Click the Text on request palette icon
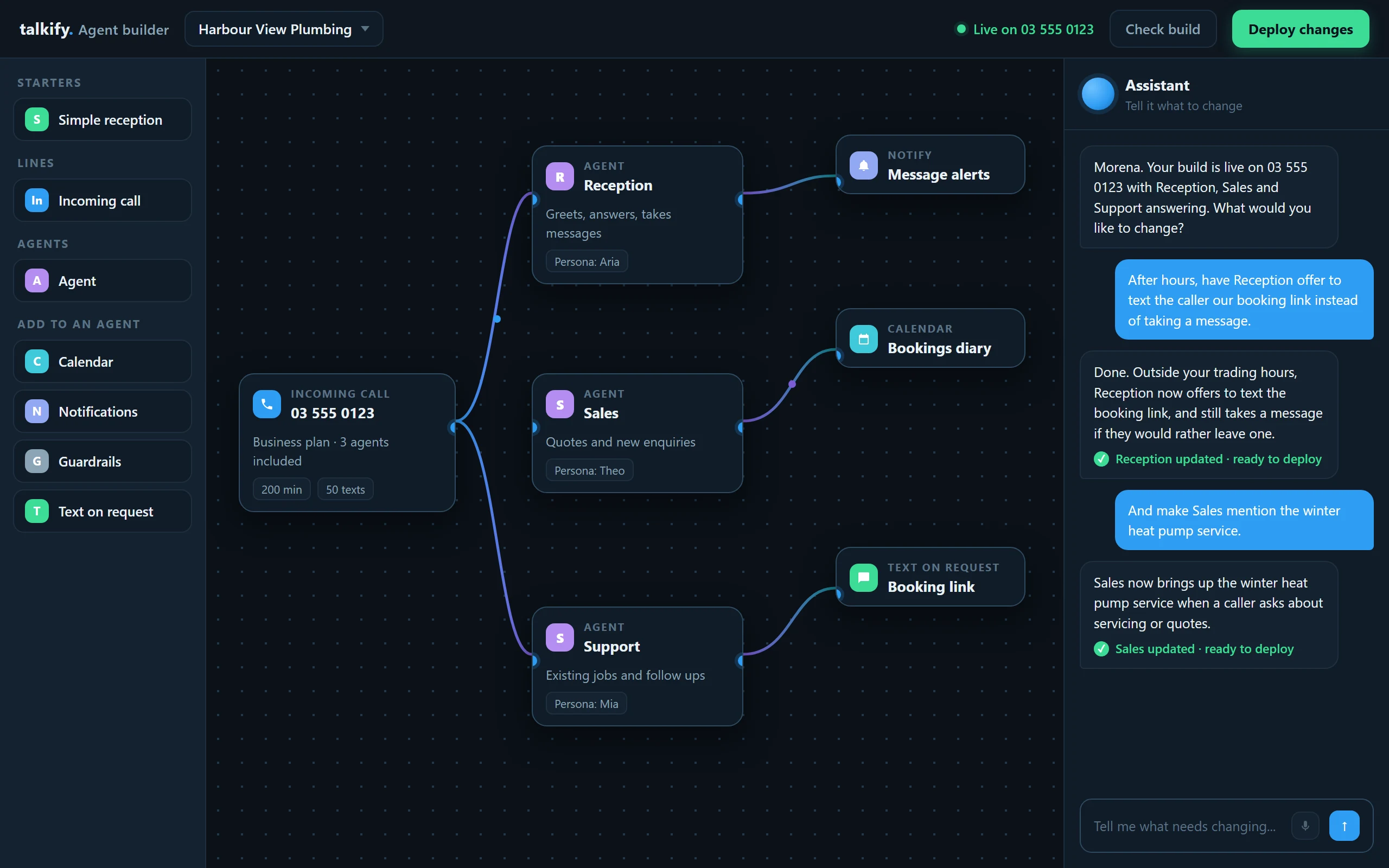Viewport: 1389px width, 868px height. (37, 511)
